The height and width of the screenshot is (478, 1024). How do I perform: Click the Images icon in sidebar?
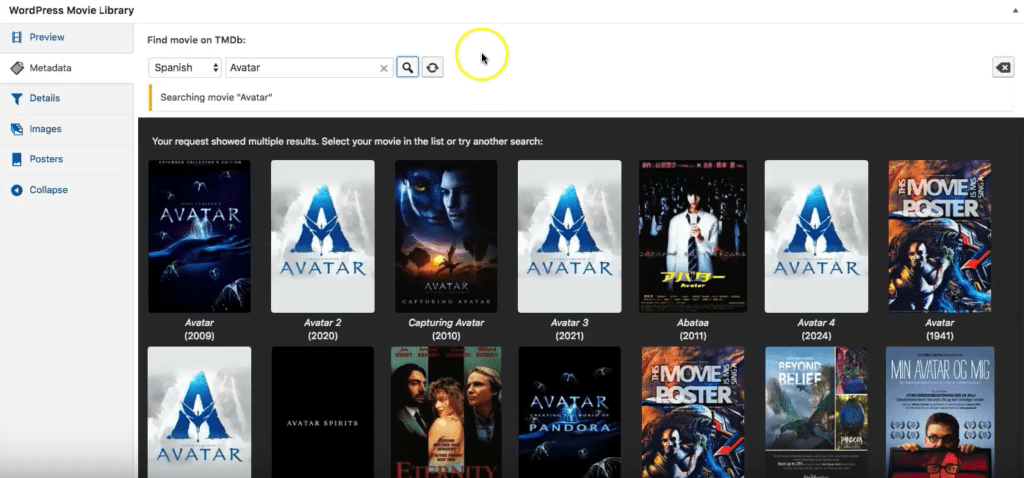pyautogui.click(x=17, y=129)
